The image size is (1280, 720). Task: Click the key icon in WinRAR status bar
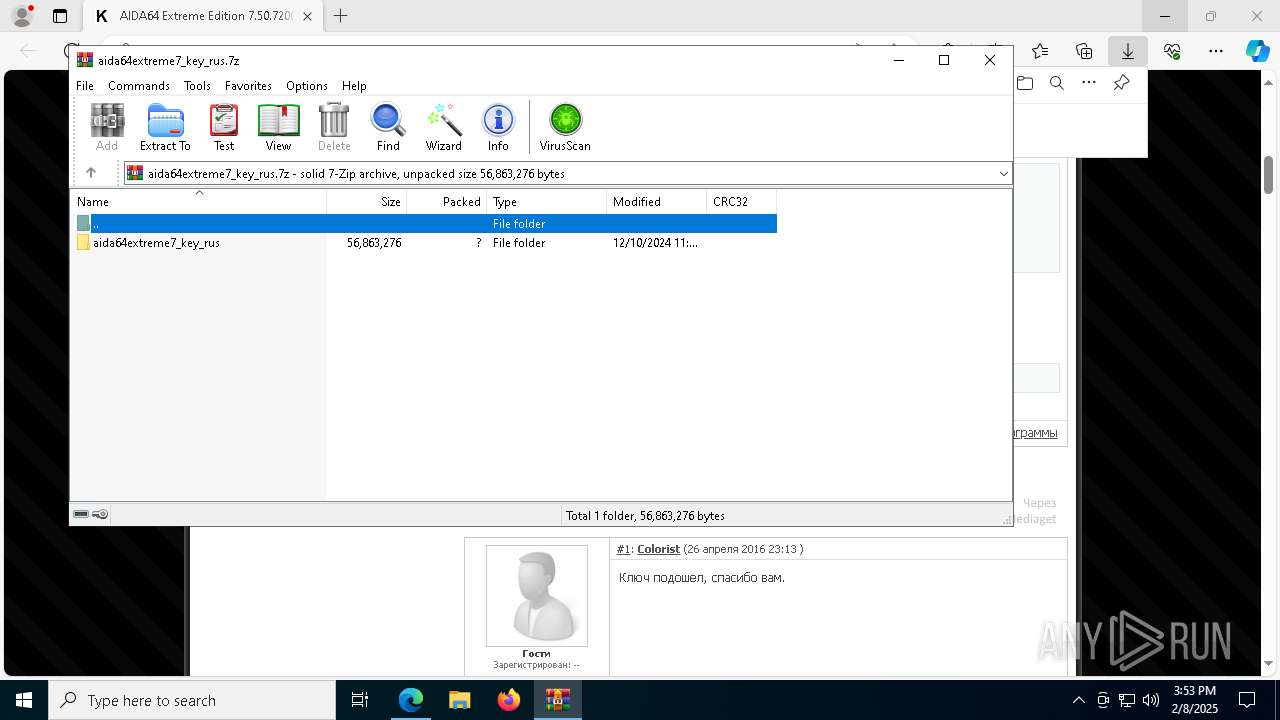100,514
